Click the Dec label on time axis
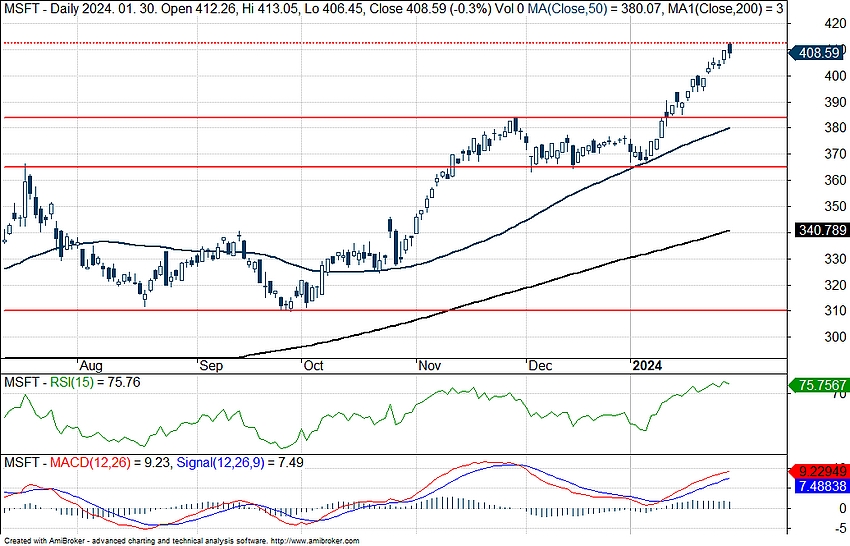Viewport: 850px width, 546px height. click(x=540, y=365)
